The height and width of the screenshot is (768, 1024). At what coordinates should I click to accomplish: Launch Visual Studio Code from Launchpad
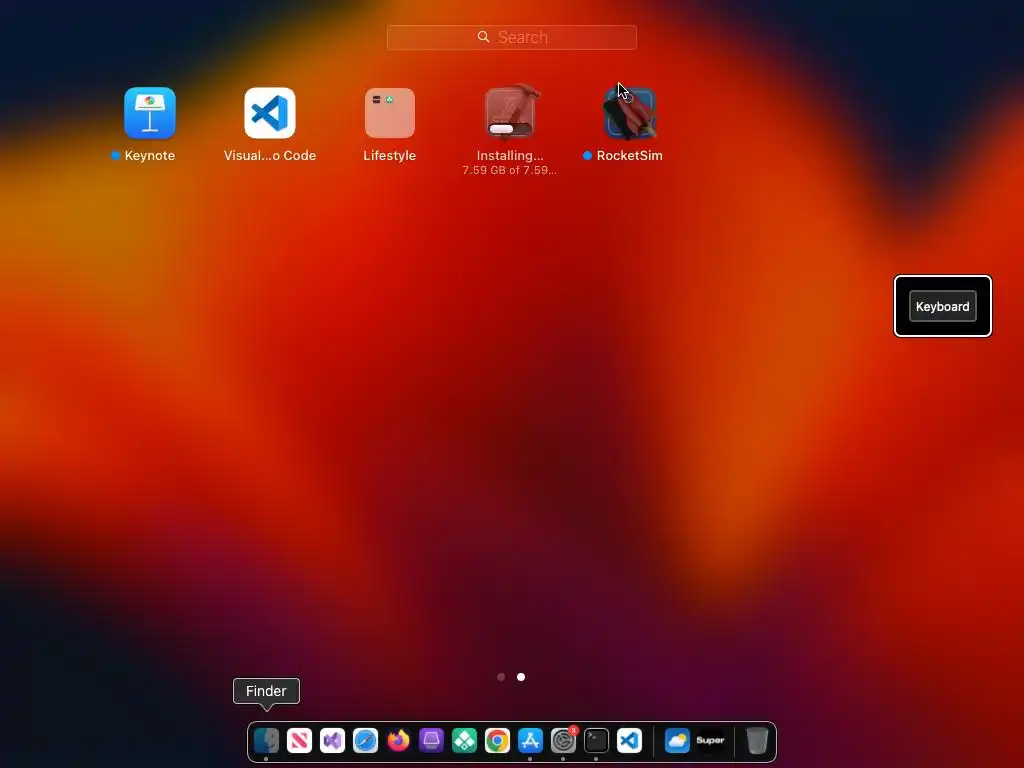coord(270,113)
